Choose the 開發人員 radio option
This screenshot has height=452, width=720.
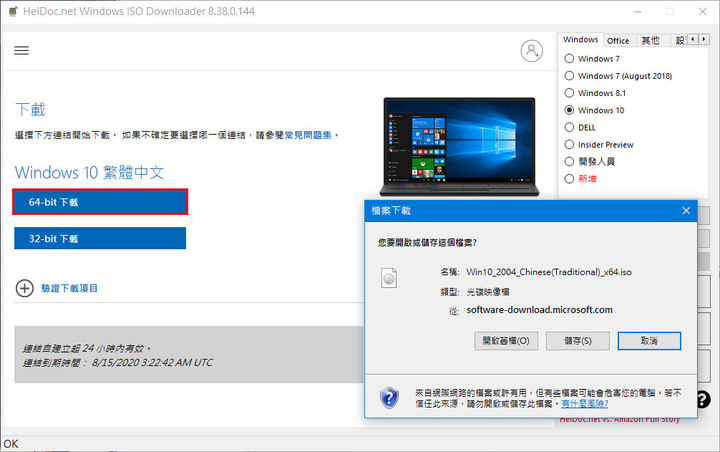(x=569, y=161)
